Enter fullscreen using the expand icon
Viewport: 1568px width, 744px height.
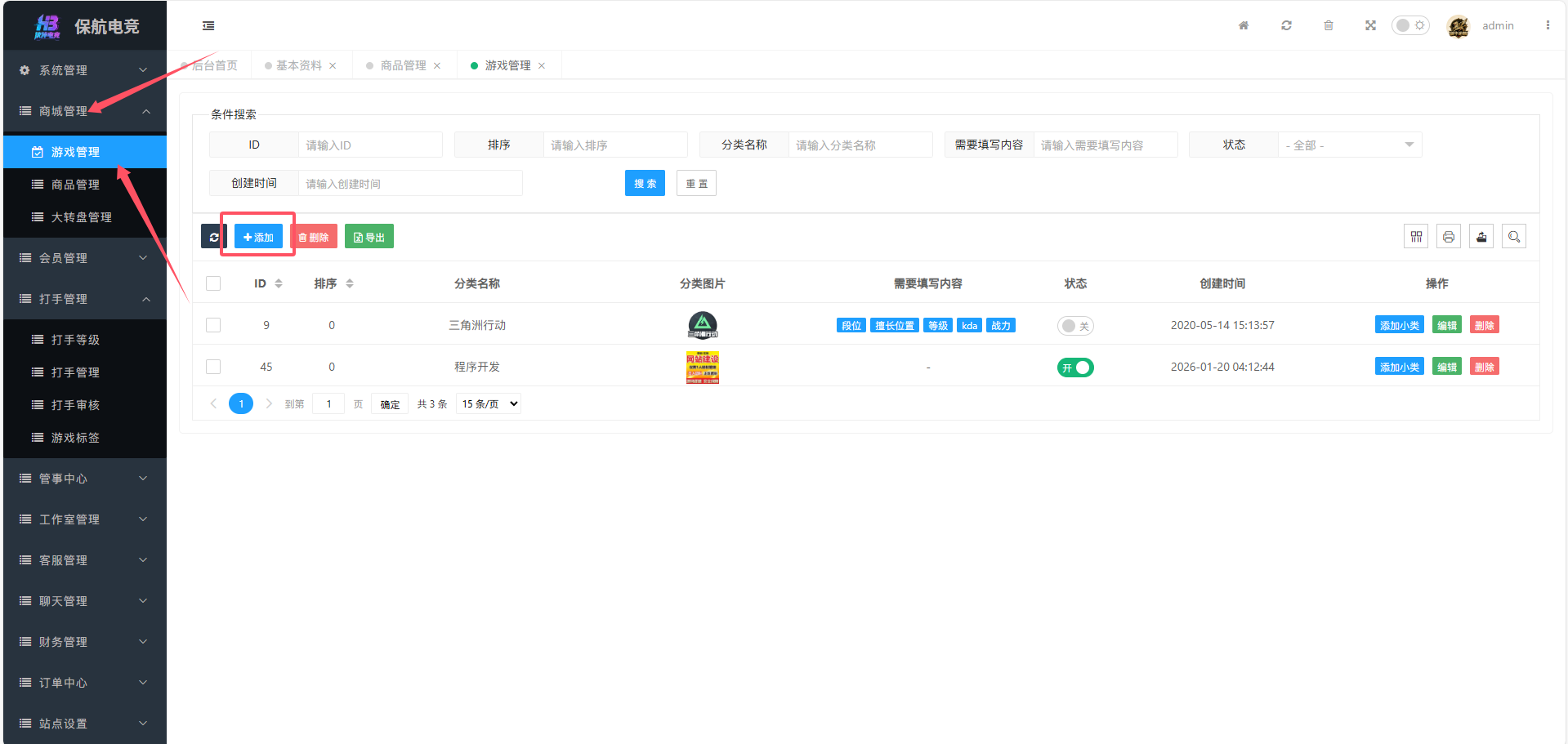[1370, 26]
